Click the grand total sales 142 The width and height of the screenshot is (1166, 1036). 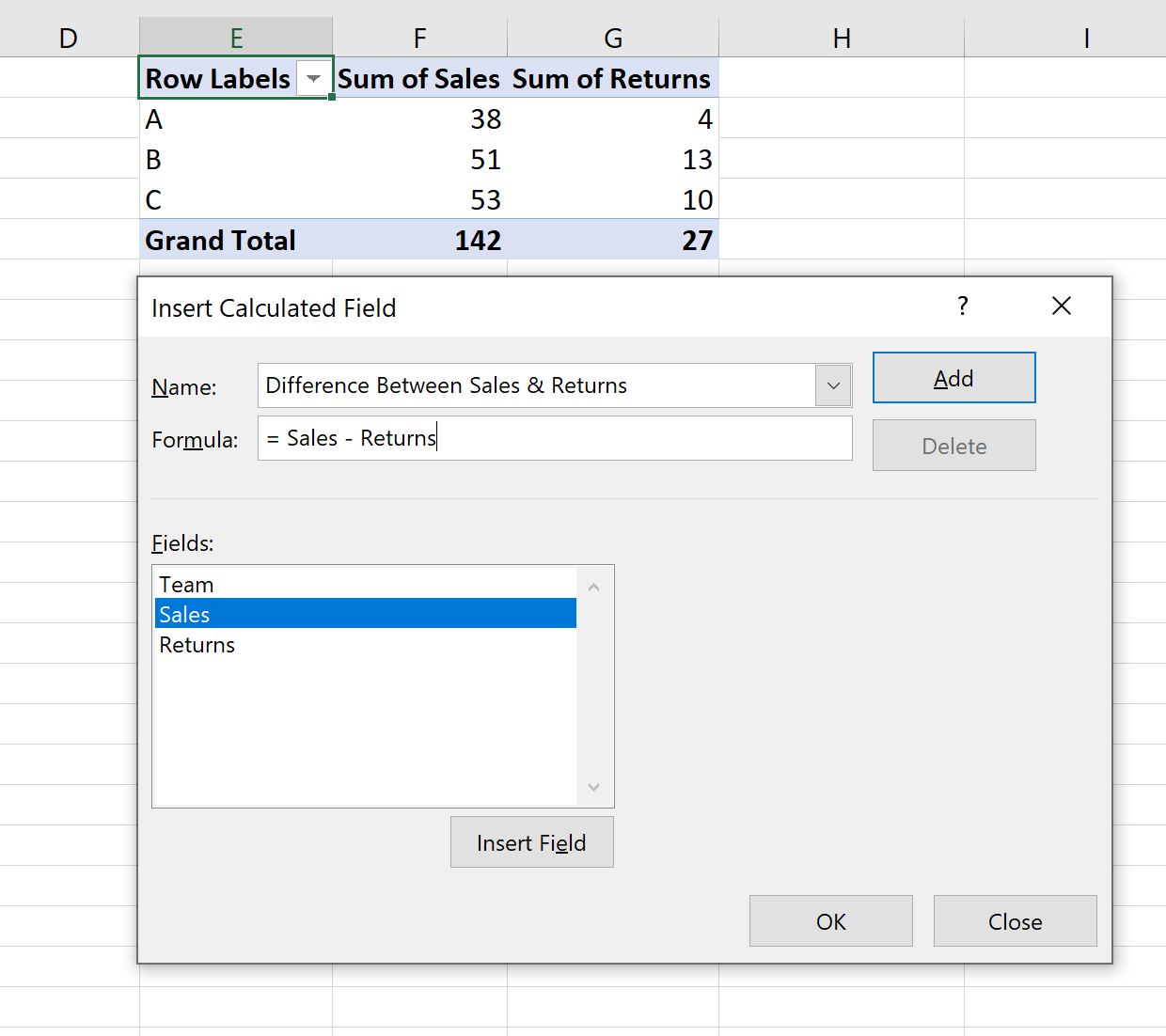[x=419, y=240]
